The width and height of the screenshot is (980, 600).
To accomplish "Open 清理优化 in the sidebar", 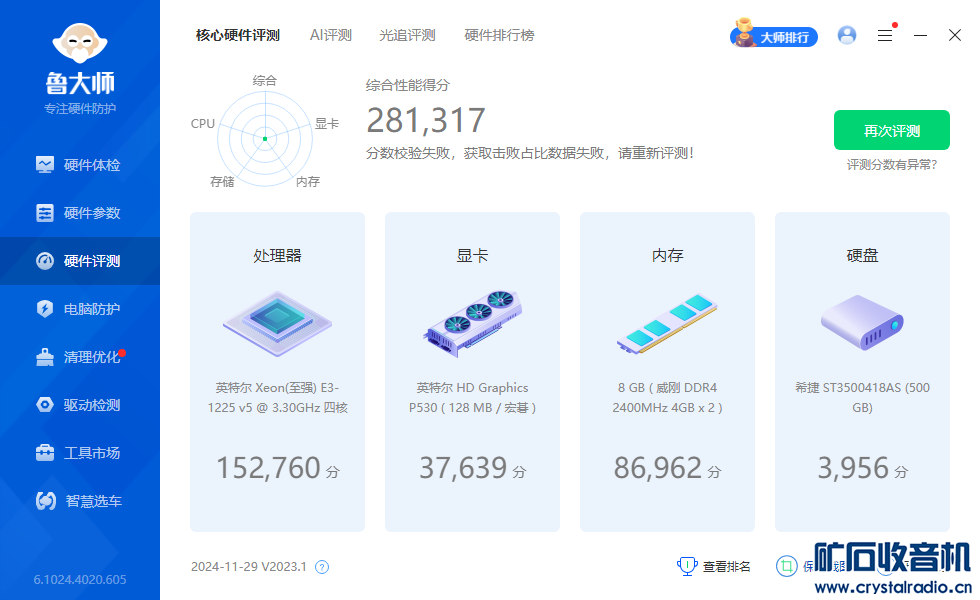I will (80, 357).
